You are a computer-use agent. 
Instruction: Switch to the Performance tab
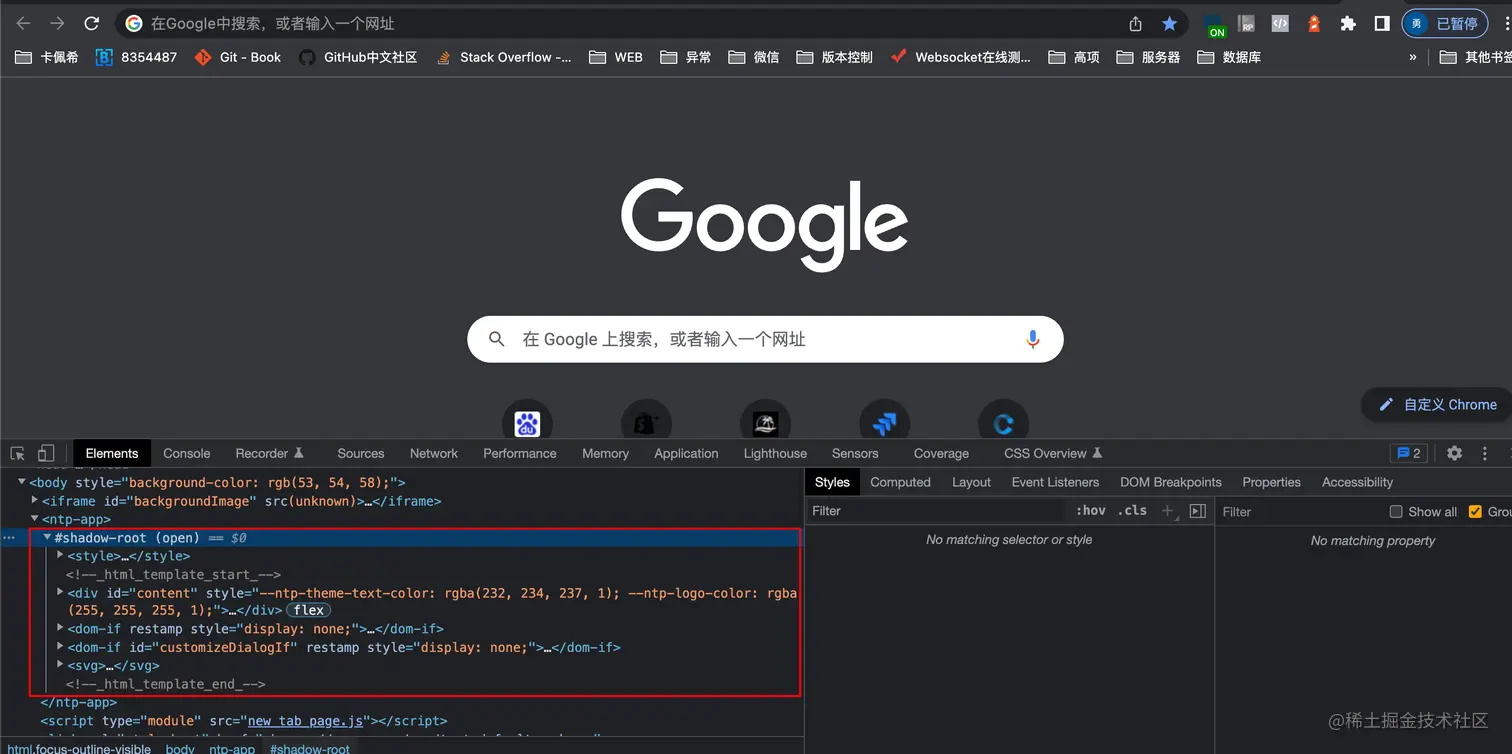[520, 453]
